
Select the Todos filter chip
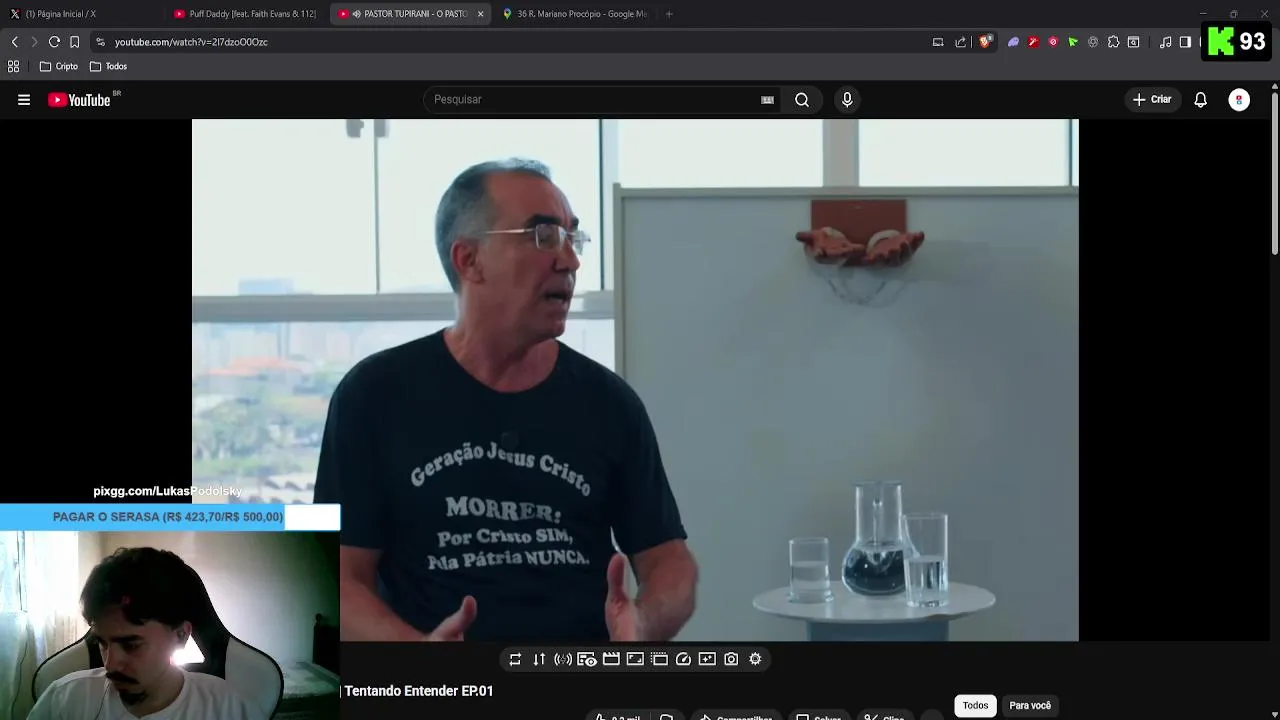click(x=975, y=706)
